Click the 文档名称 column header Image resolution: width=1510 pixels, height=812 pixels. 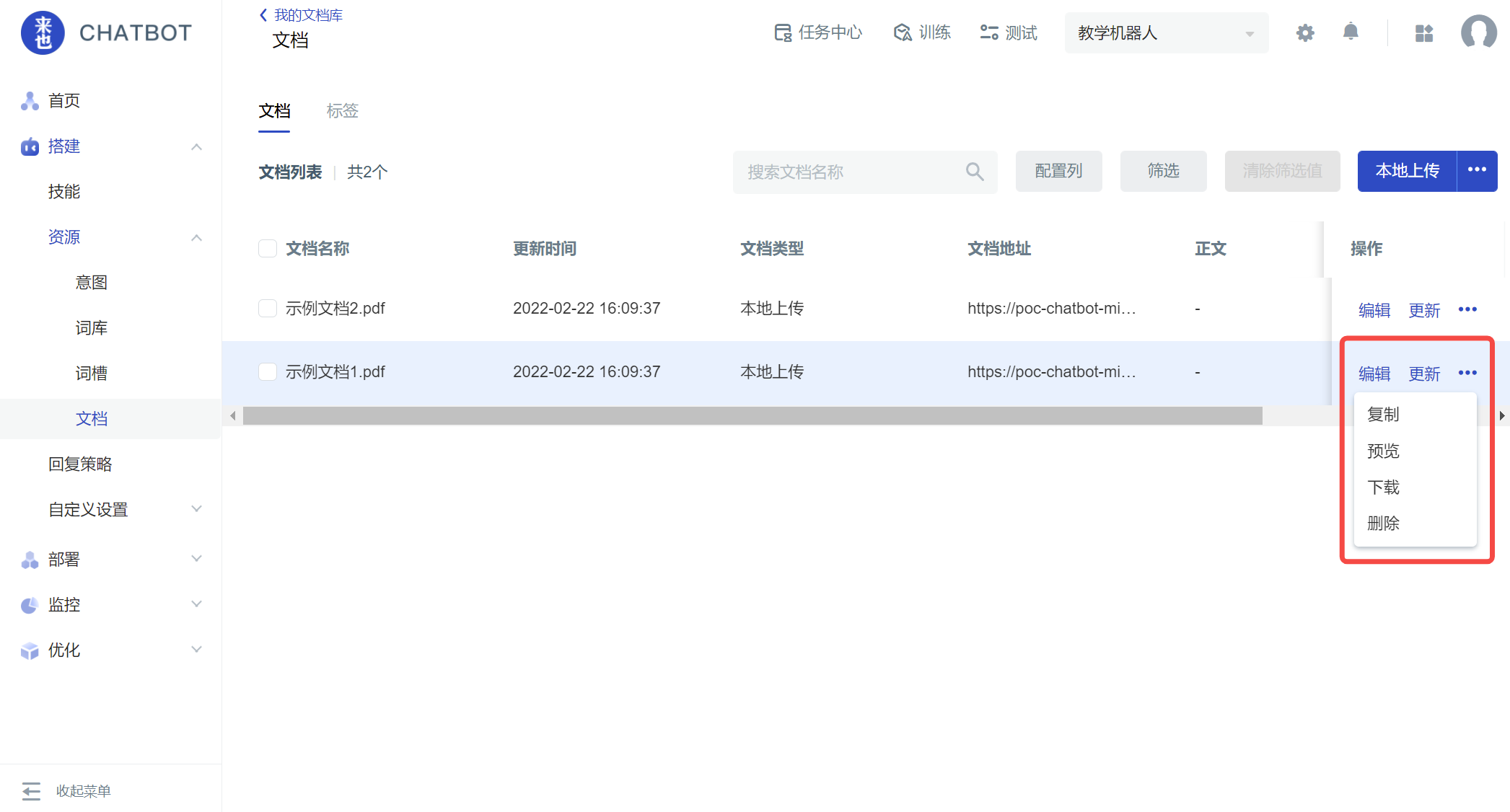tap(317, 249)
